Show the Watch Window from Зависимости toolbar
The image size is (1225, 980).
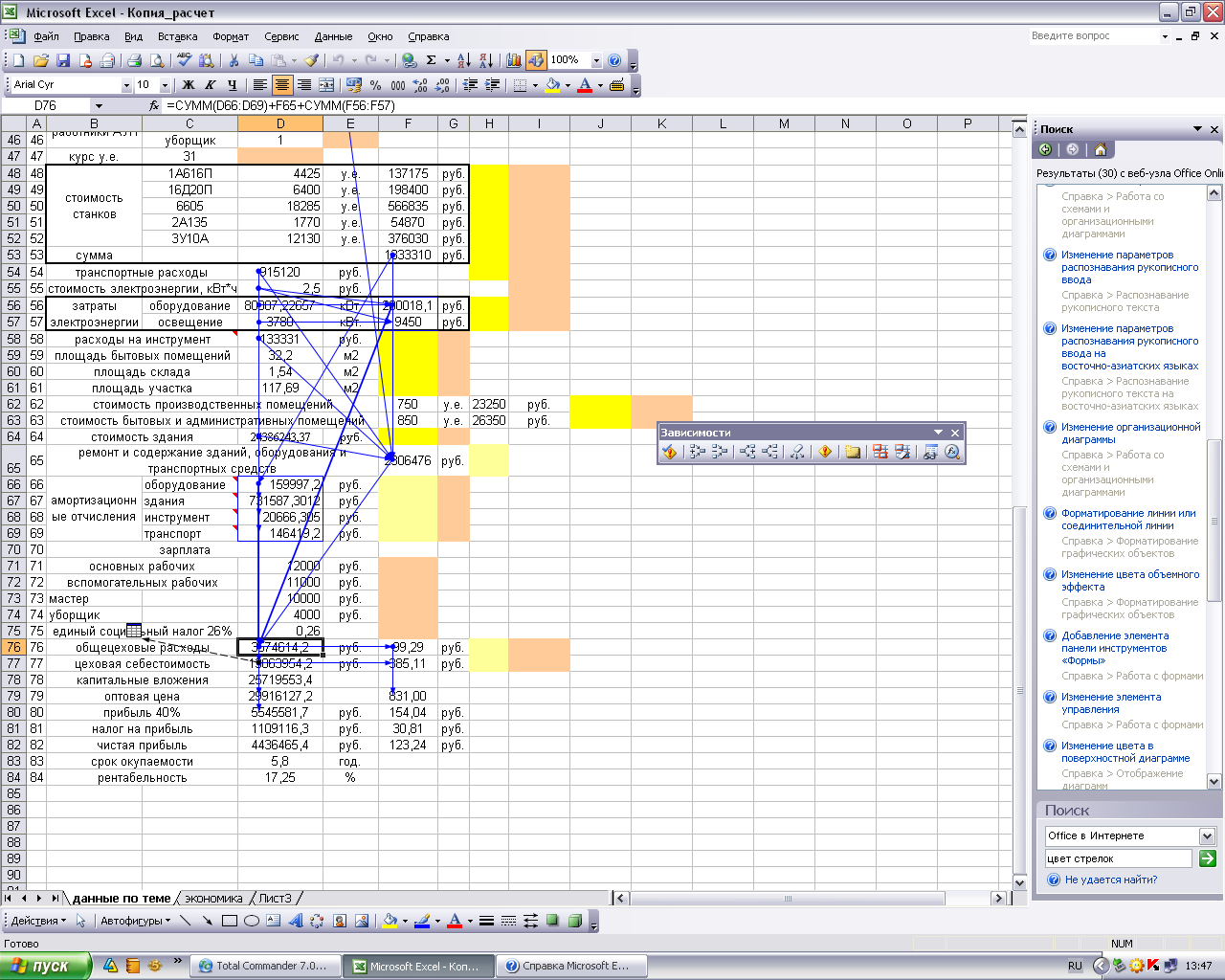pyautogui.click(x=930, y=452)
